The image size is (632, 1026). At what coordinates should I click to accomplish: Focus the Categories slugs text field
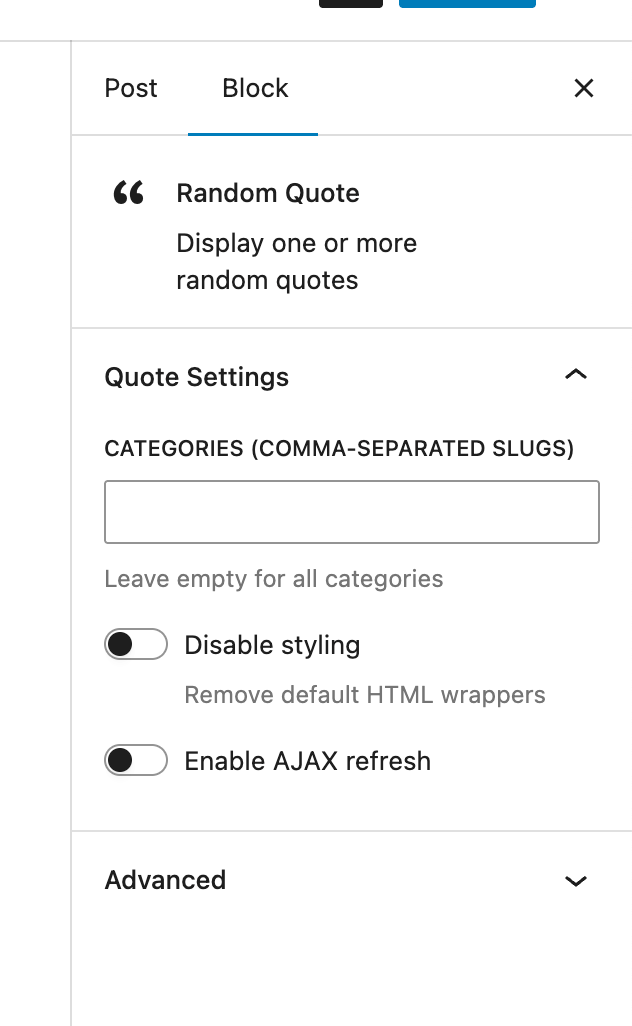(352, 512)
